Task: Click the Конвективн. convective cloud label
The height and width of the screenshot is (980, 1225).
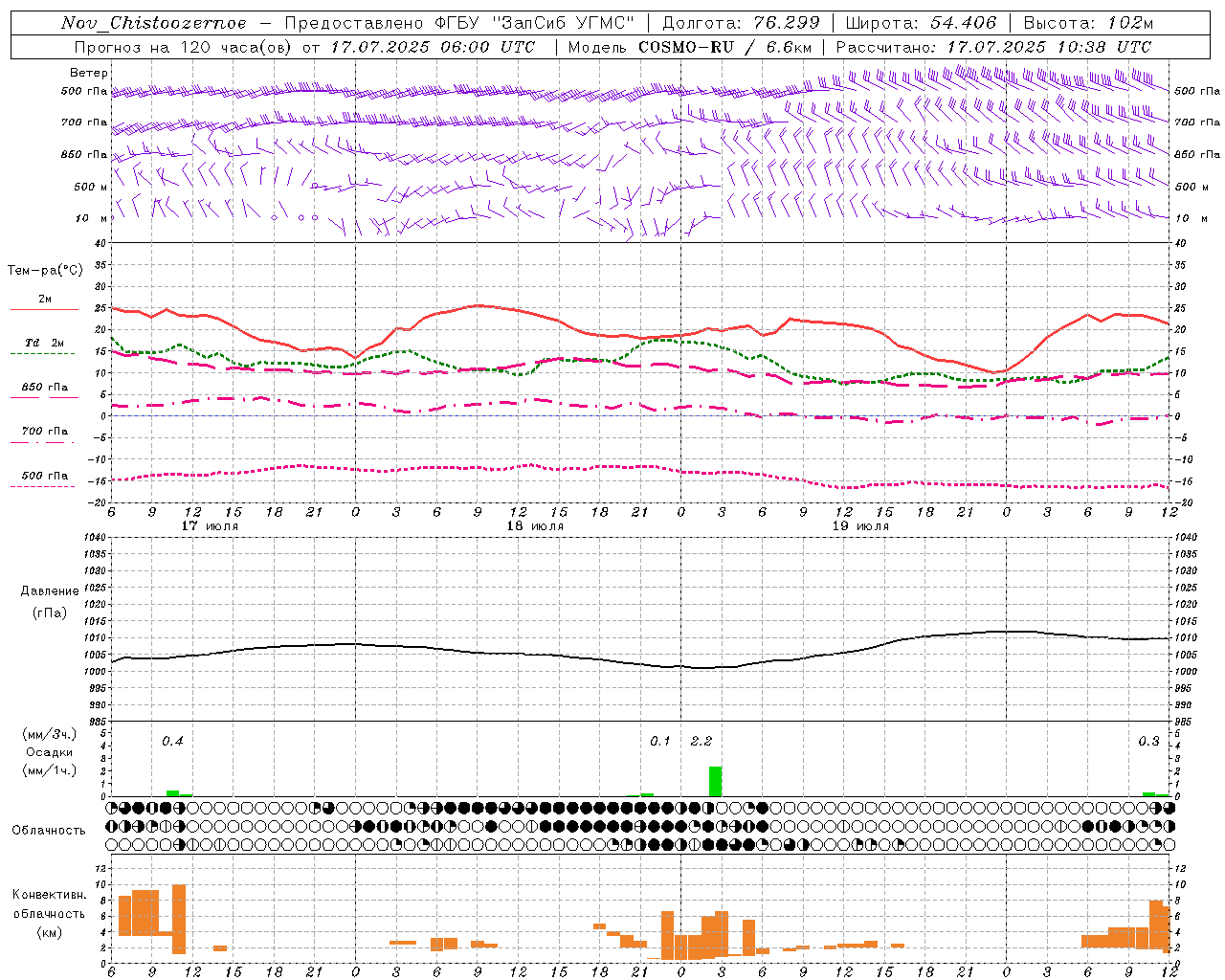Action: pyautogui.click(x=50, y=895)
